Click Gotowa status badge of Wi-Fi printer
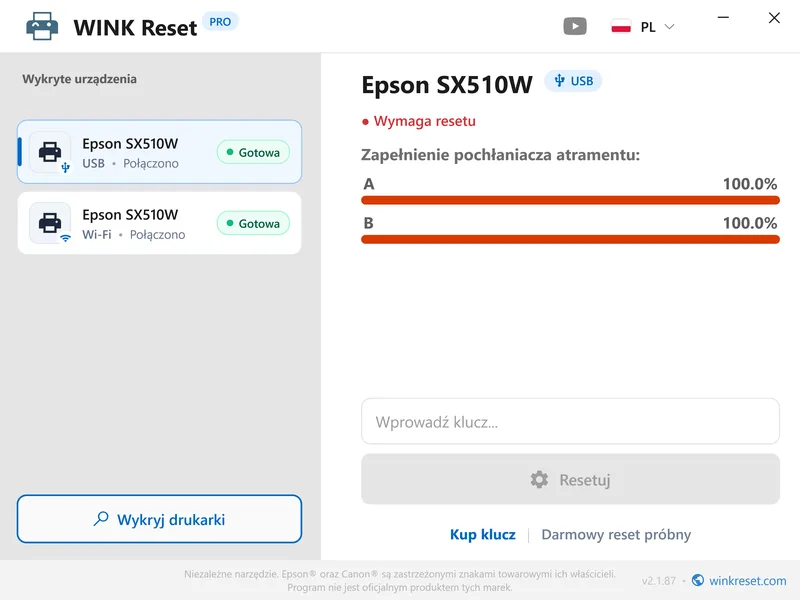This screenshot has width=800, height=600. 253,223
